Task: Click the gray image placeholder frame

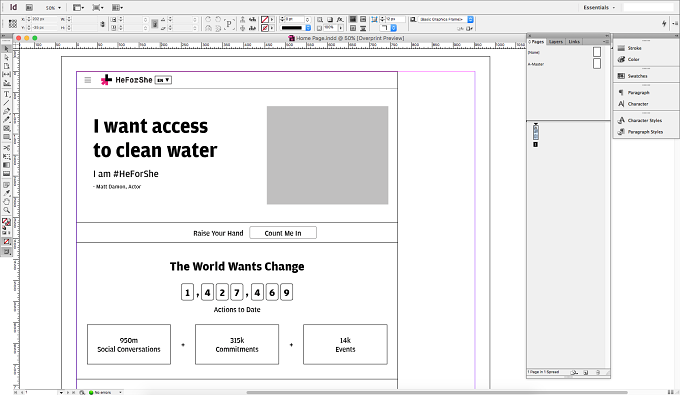Action: 327,155
